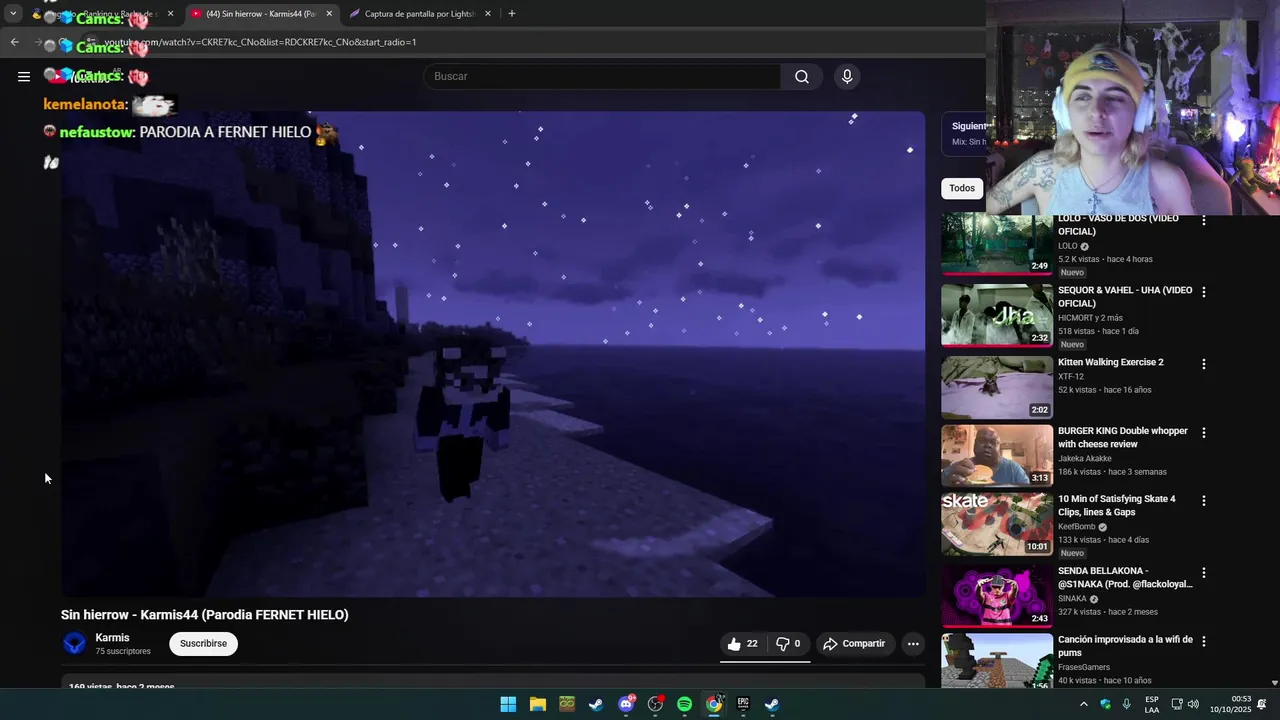Click the XTF-12 channel name

click(1070, 377)
